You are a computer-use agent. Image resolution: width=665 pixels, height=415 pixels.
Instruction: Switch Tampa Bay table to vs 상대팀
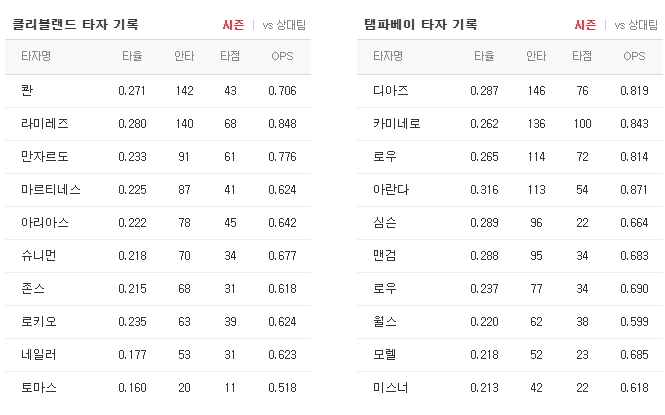pos(636,25)
